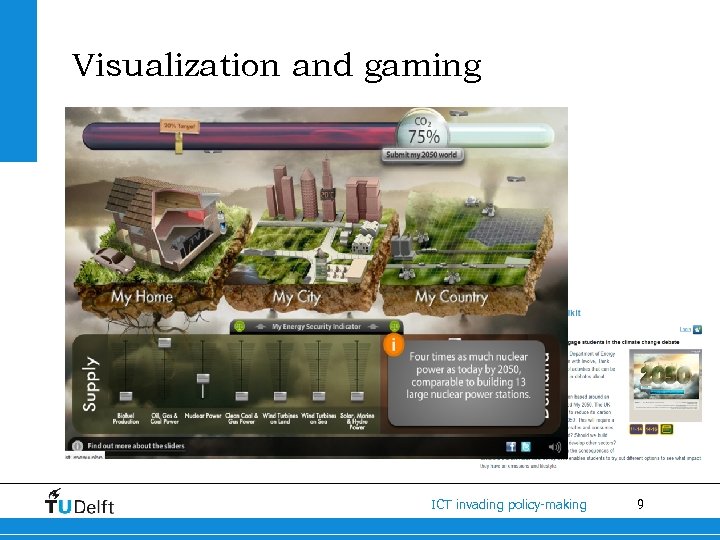The image size is (720, 540).
Task: Click the 'Visualization and gaming' slide title
Action: coord(277,65)
